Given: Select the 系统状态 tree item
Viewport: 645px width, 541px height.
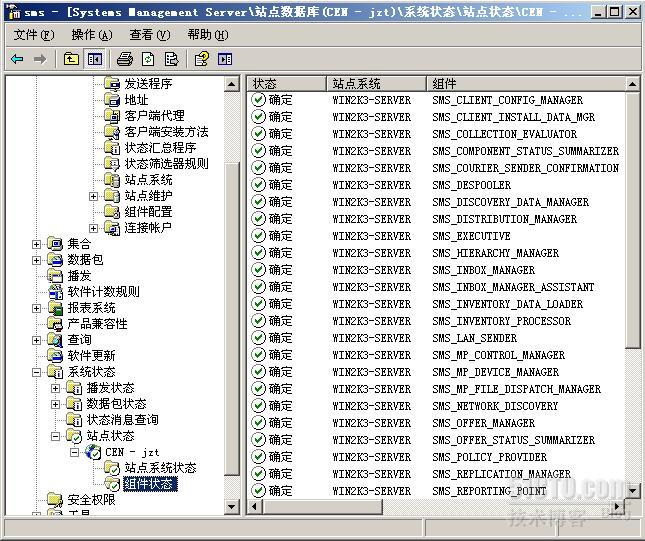Looking at the screenshot, I should coord(91,372).
